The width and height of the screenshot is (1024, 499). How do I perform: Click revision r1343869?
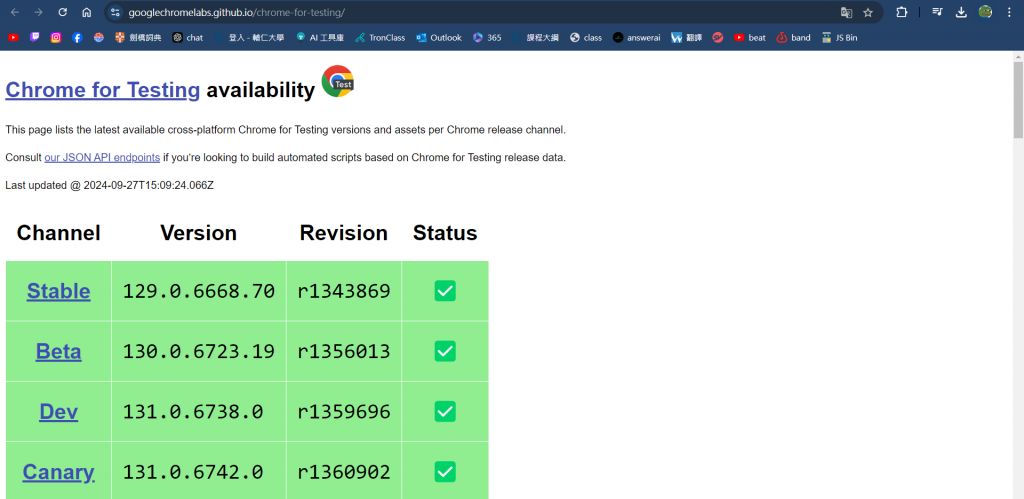pos(344,291)
